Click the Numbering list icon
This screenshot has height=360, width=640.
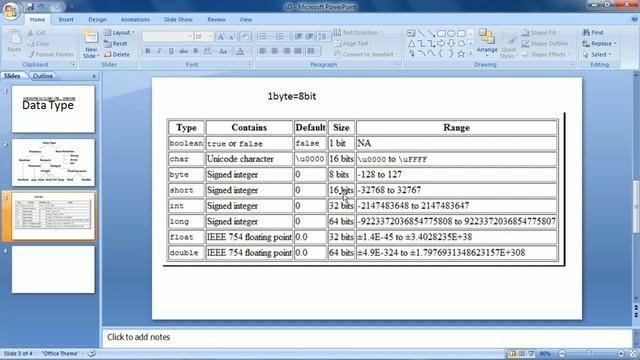coord(281,37)
